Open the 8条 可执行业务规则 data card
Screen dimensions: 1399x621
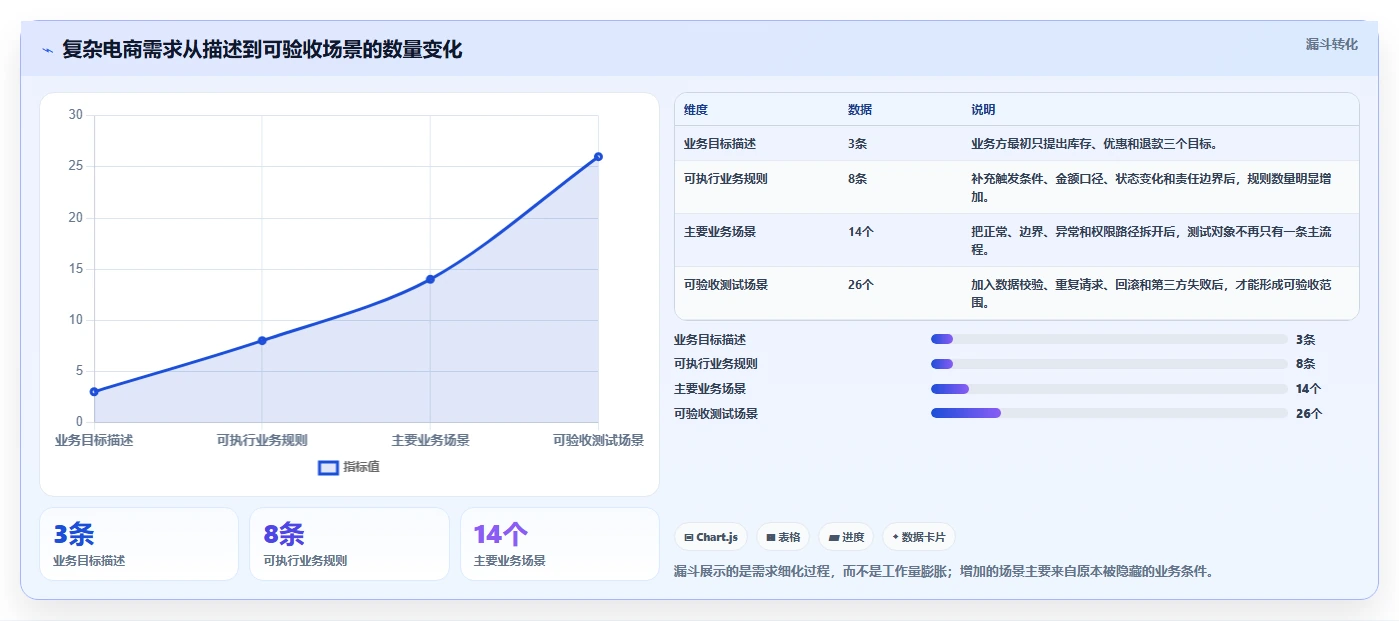point(349,544)
